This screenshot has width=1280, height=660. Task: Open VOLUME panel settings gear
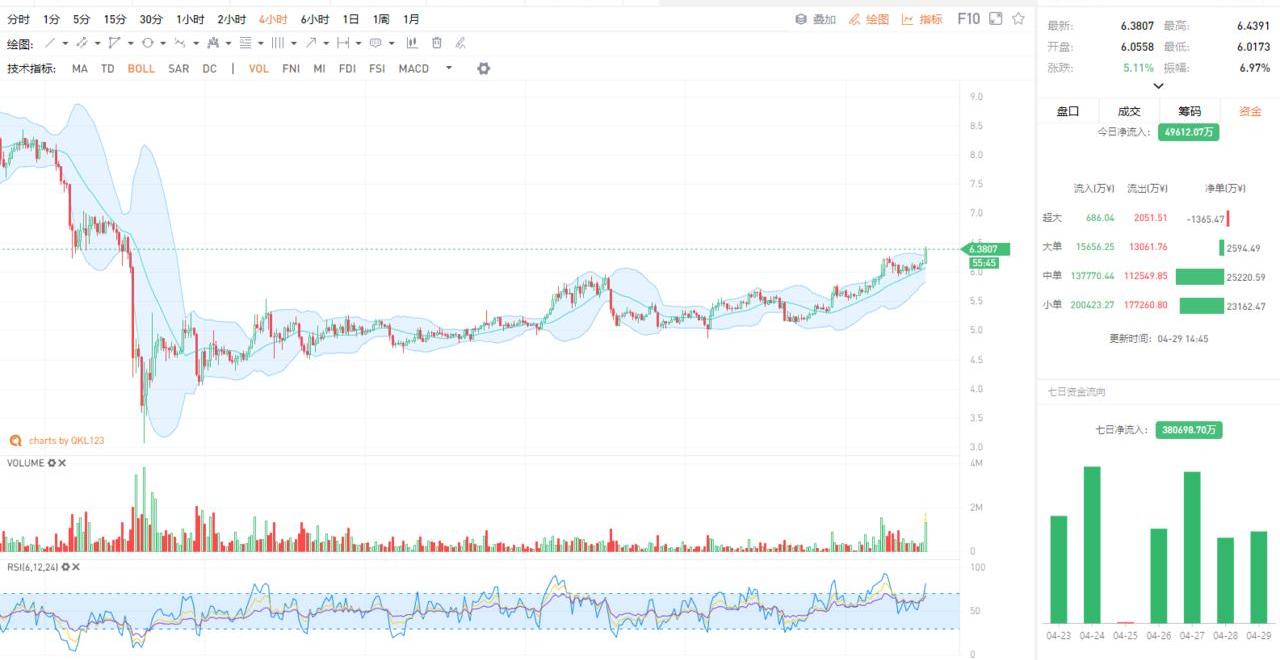[51, 463]
